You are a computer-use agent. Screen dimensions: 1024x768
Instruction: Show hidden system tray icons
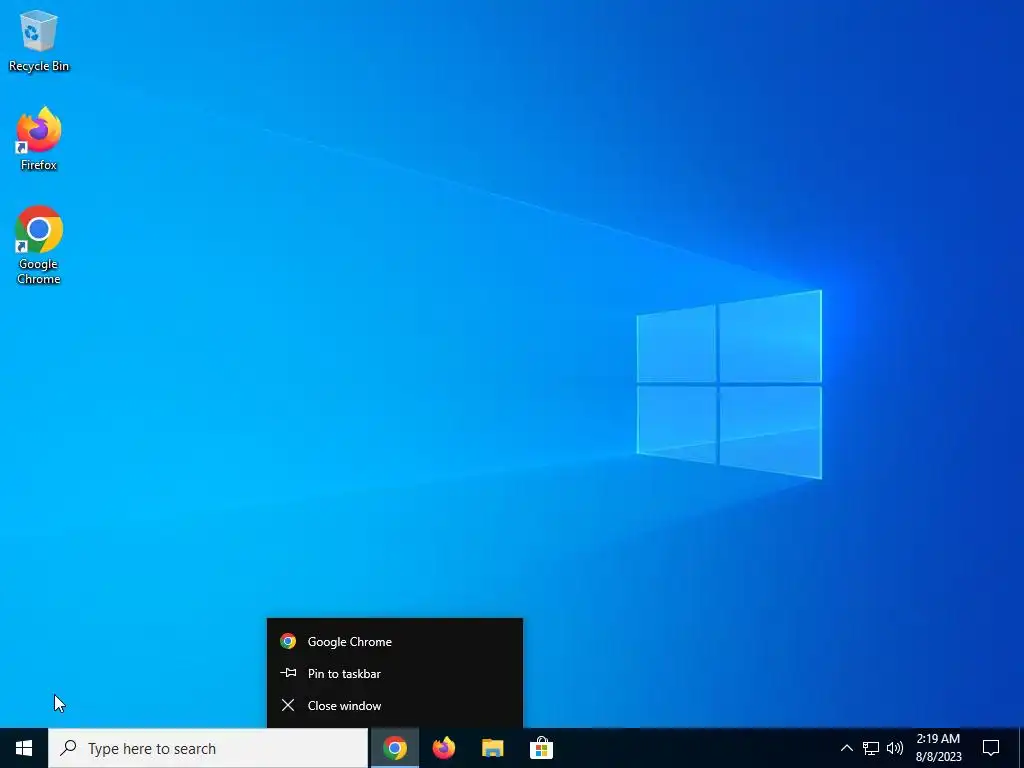tap(846, 748)
